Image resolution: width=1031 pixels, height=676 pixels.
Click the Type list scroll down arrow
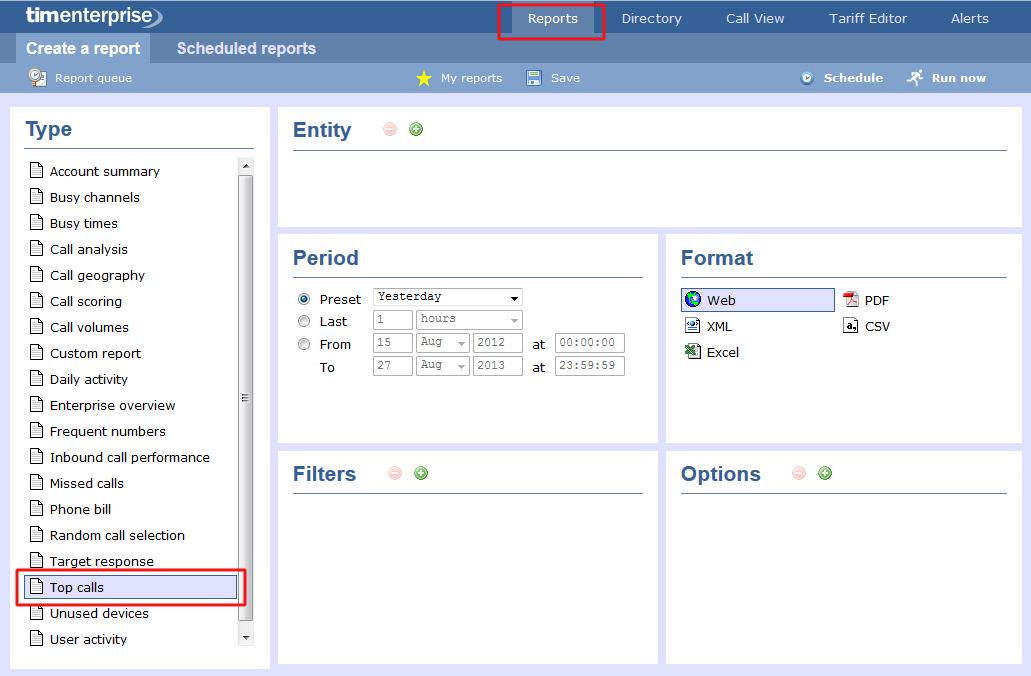click(x=246, y=636)
